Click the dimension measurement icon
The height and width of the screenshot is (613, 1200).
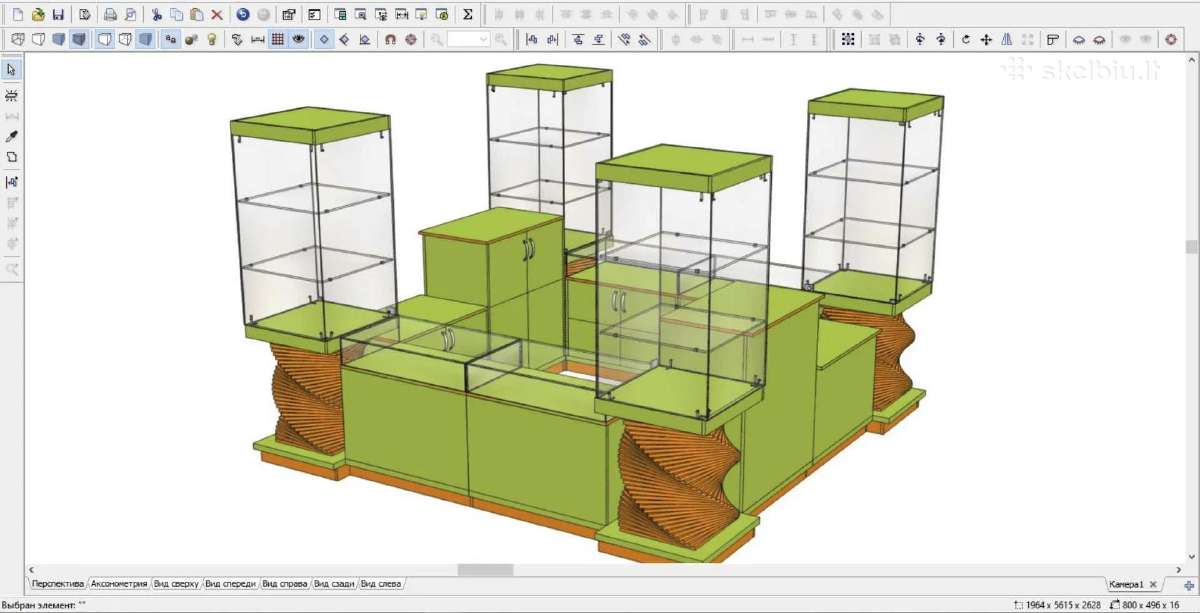pyautogui.click(x=257, y=39)
